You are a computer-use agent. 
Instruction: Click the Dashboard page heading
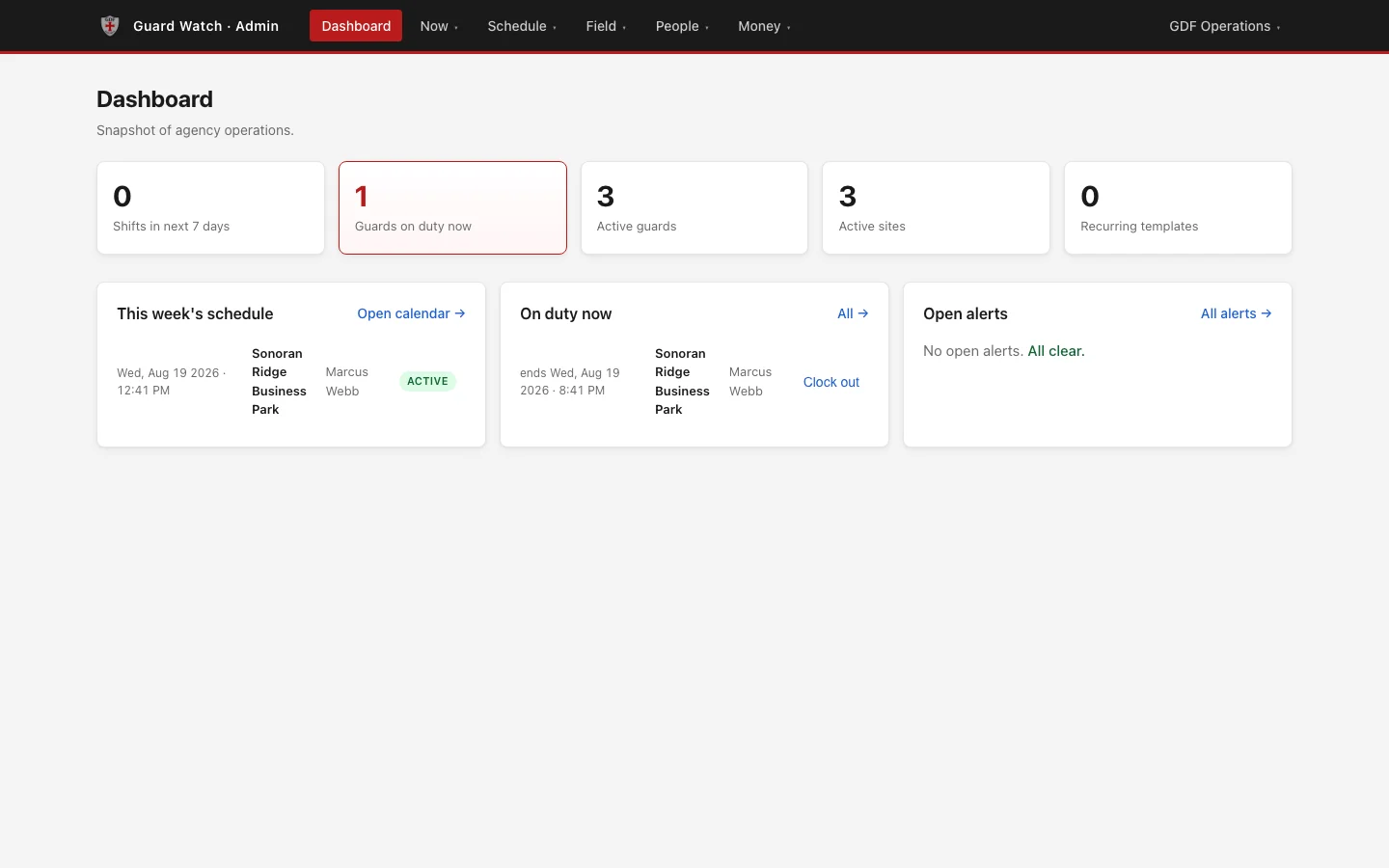154,99
